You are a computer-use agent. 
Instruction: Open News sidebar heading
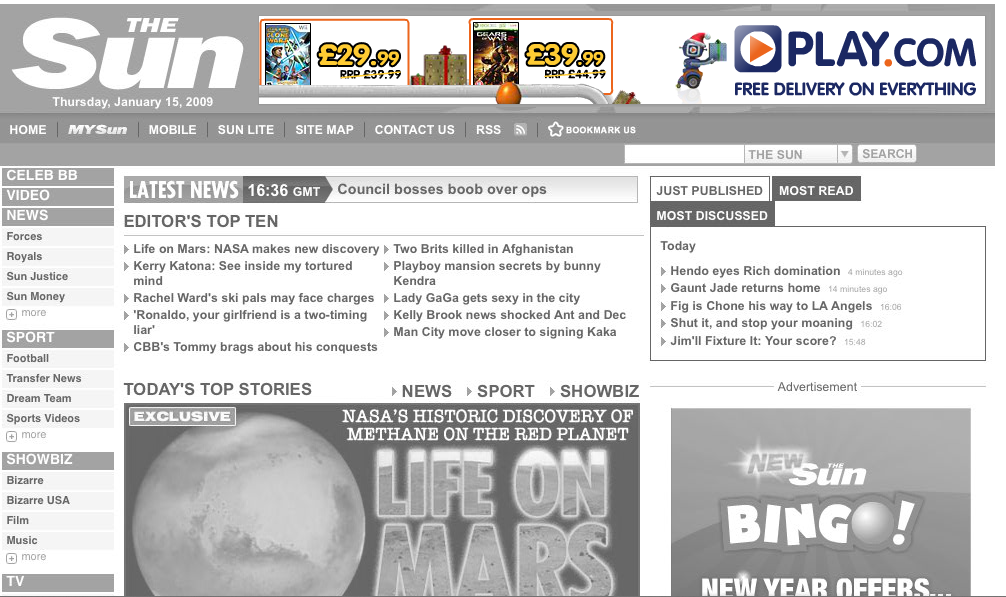[58, 215]
